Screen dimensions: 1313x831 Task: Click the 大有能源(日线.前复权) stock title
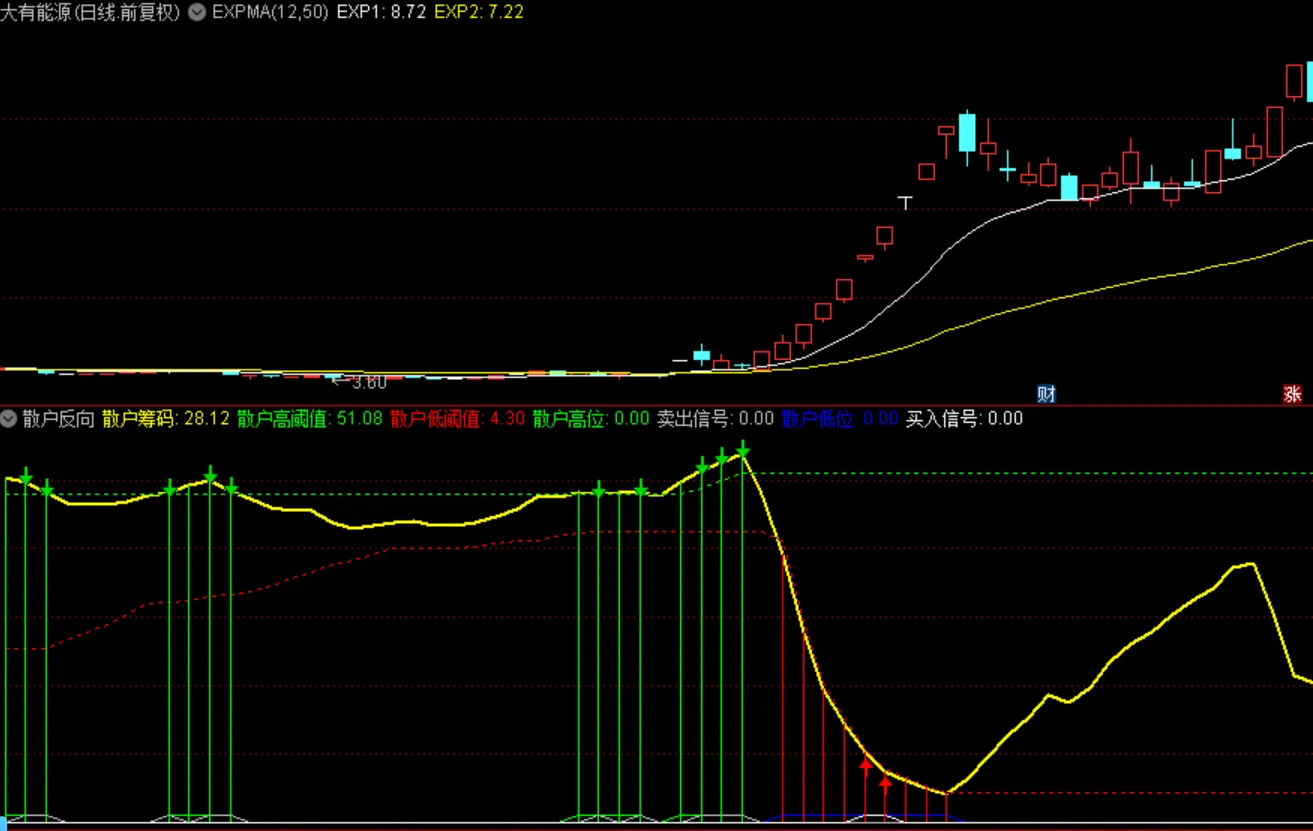(x=91, y=13)
